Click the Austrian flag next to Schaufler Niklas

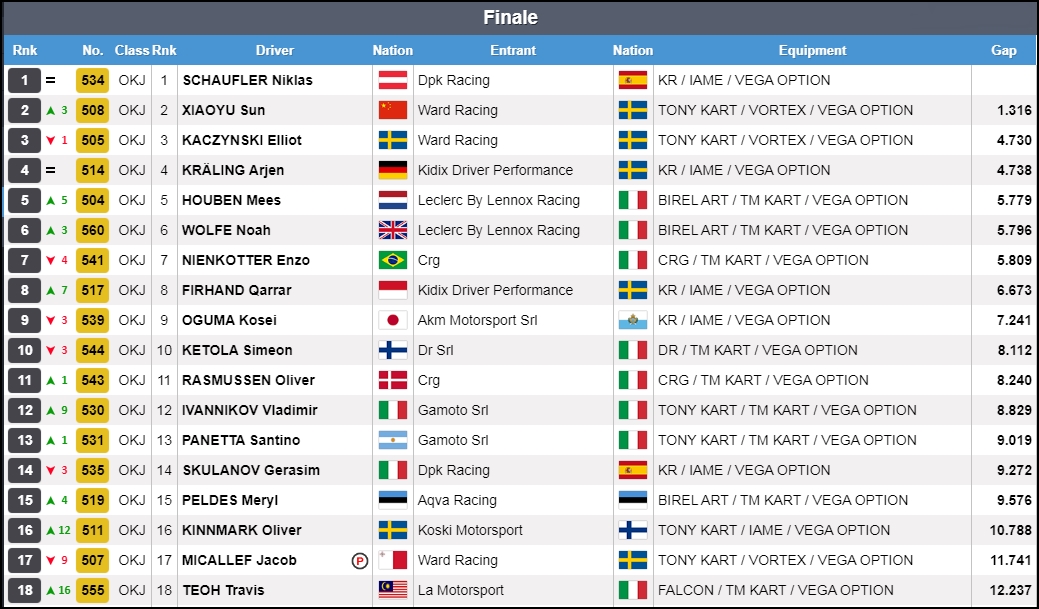click(x=392, y=80)
